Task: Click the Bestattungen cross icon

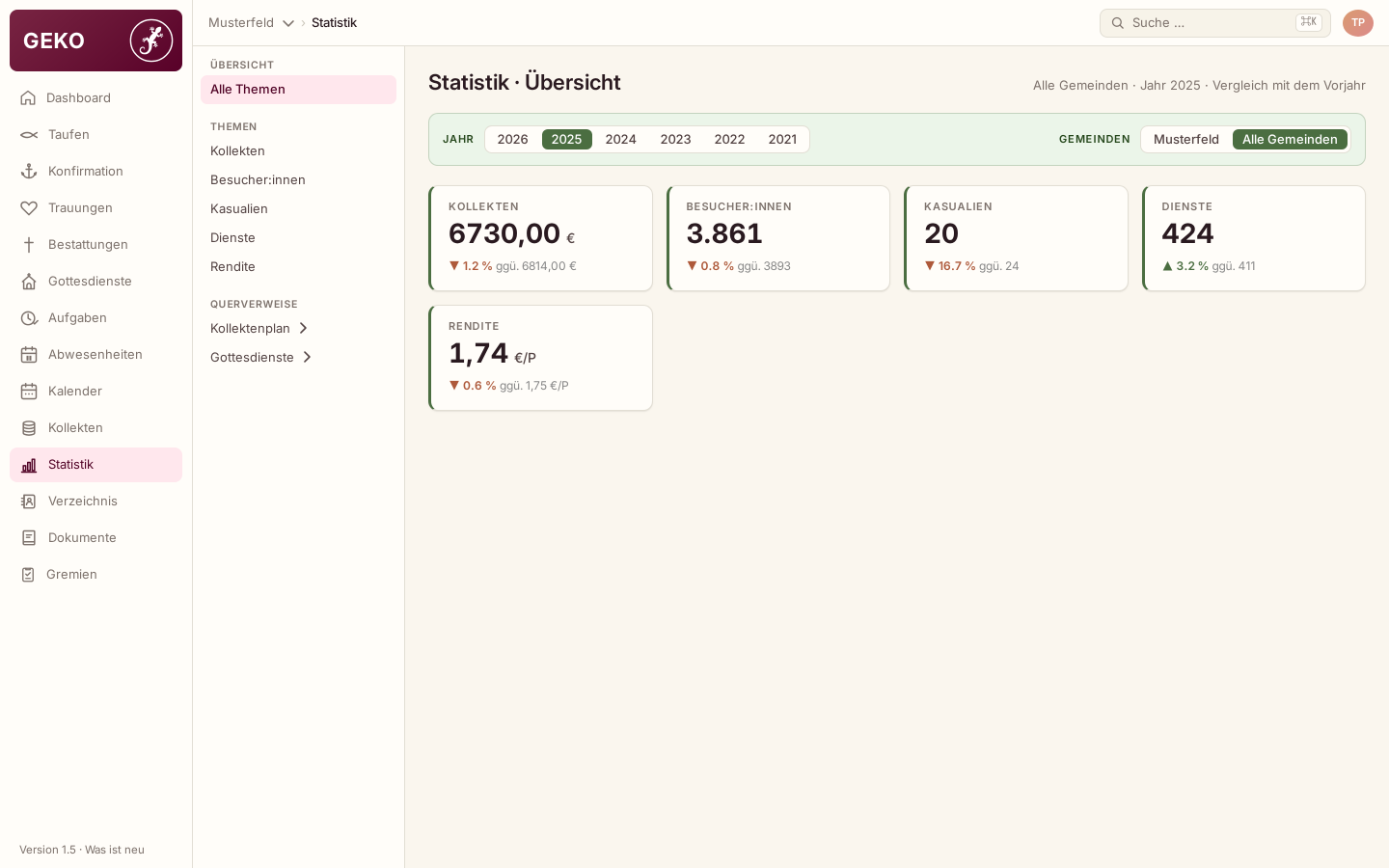Action: 29,244
